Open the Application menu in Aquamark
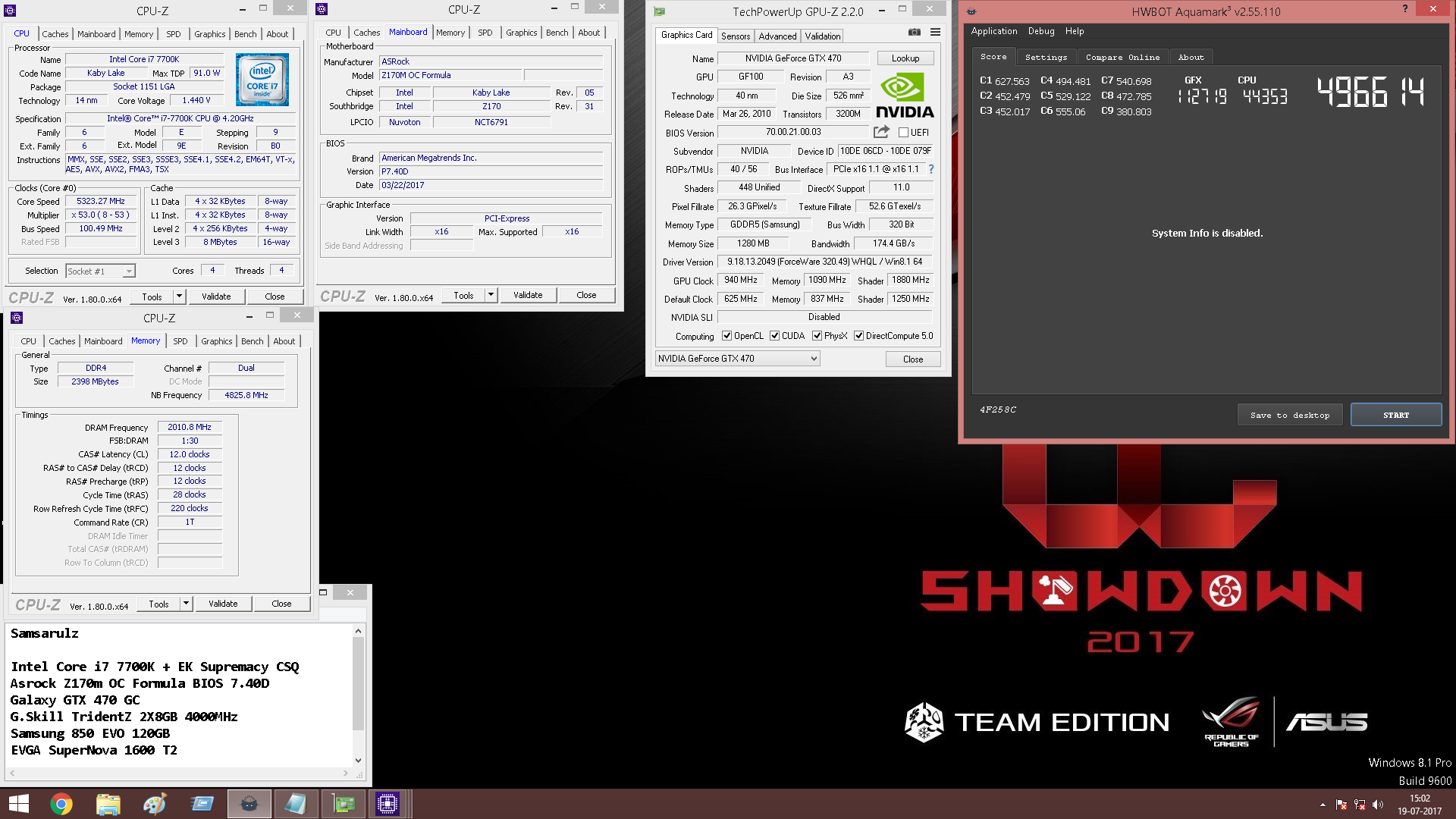 994,31
